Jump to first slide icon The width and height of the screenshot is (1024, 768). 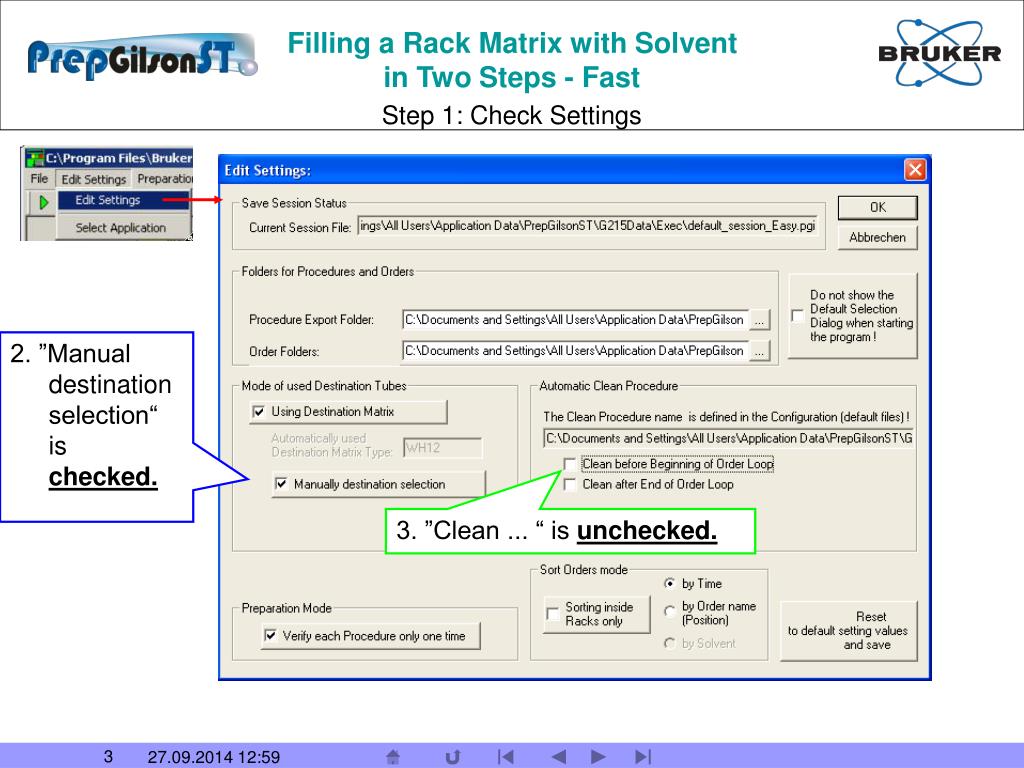(x=505, y=757)
